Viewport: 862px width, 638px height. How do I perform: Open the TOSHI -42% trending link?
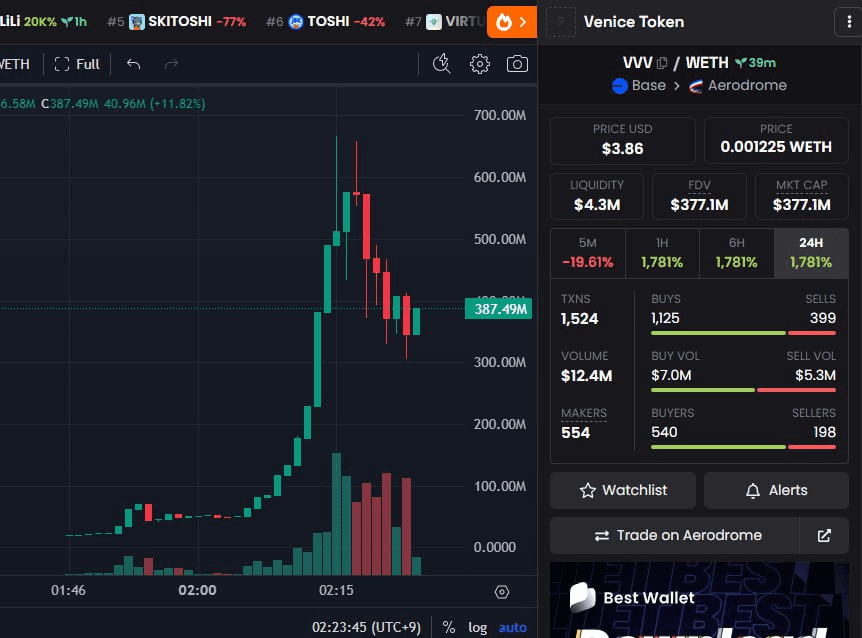click(x=325, y=22)
